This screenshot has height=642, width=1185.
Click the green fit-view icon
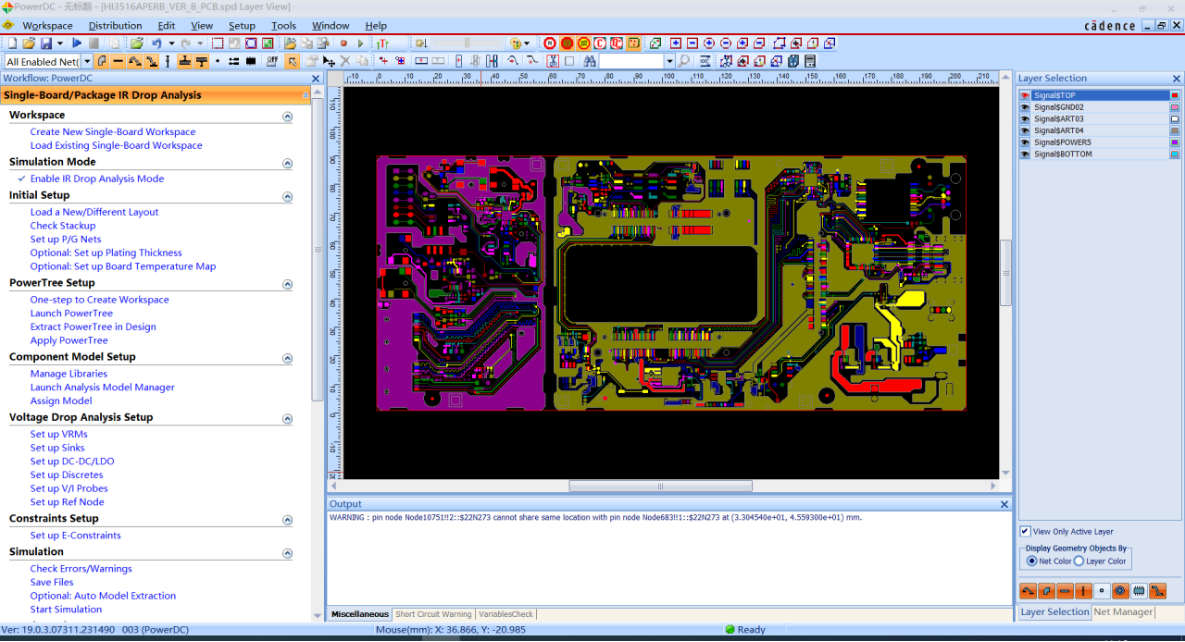268,43
